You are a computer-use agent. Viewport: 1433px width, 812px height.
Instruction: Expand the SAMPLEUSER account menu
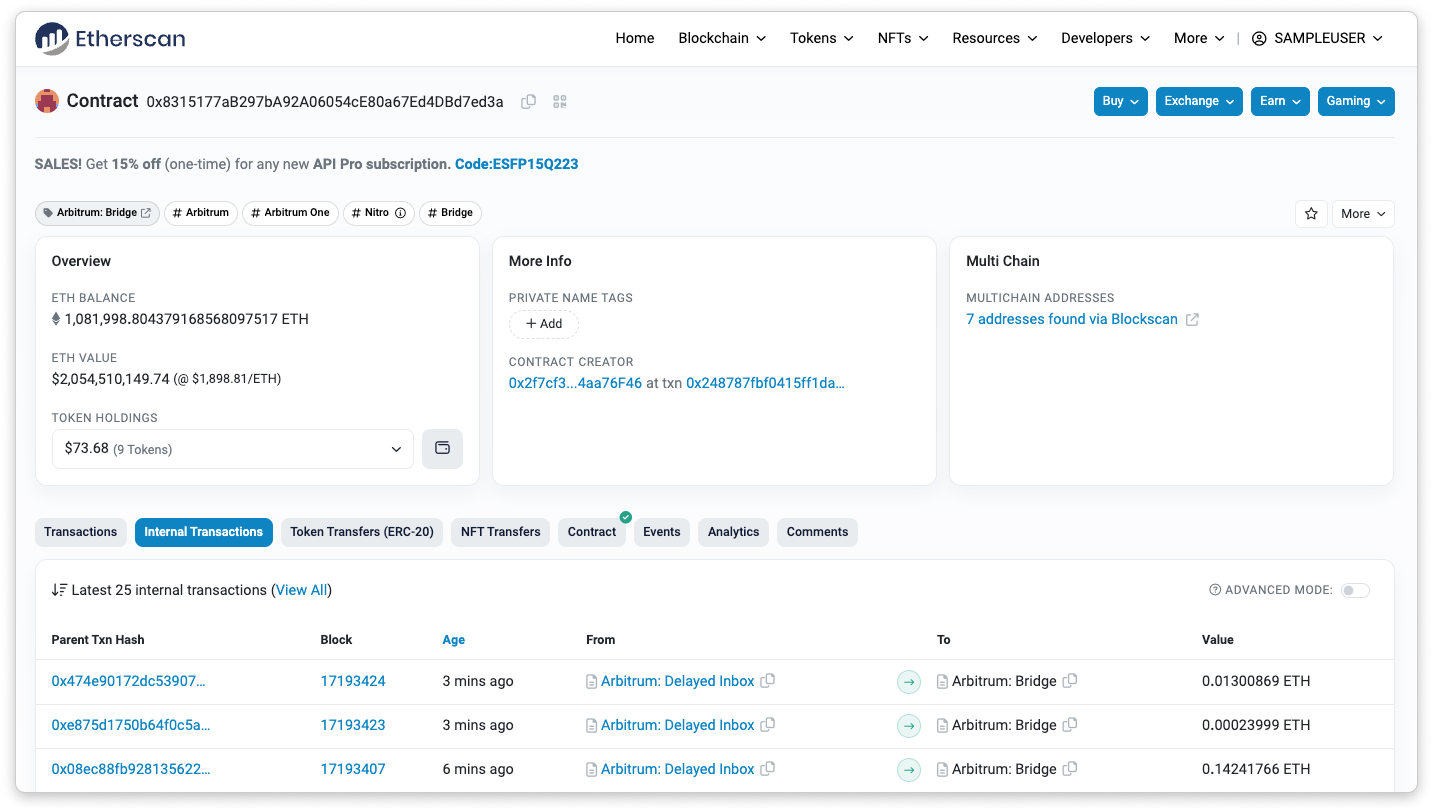[1317, 38]
